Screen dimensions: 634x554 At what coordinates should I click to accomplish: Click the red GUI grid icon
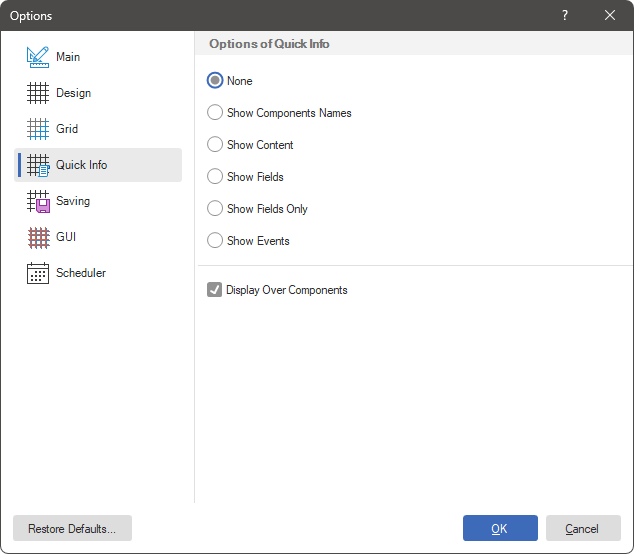pyautogui.click(x=38, y=237)
